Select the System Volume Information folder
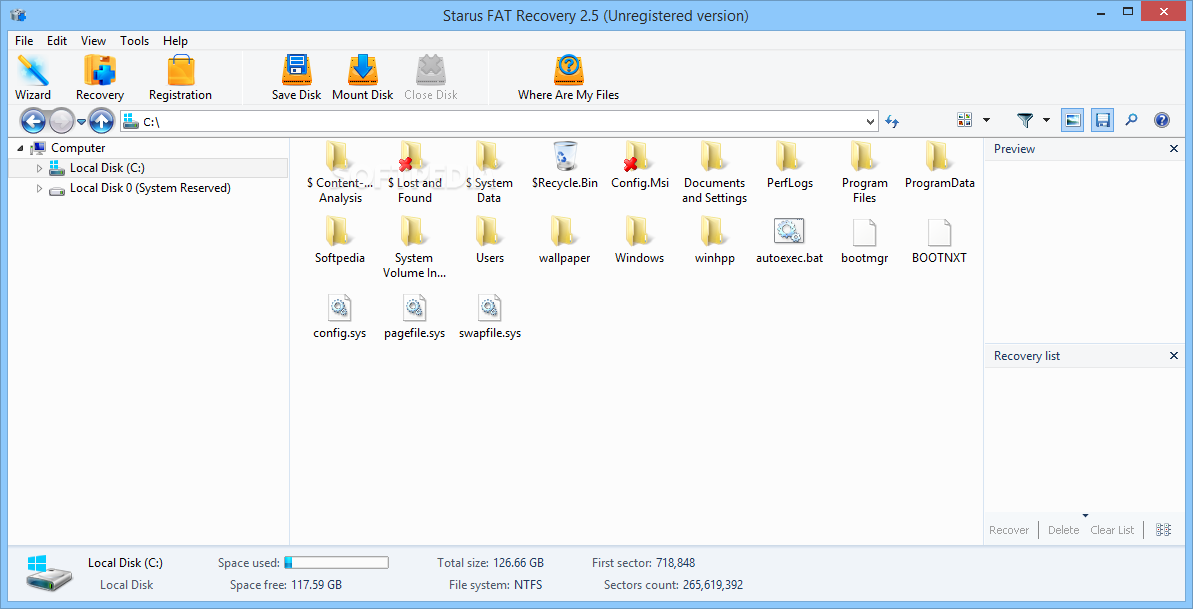 click(x=415, y=248)
